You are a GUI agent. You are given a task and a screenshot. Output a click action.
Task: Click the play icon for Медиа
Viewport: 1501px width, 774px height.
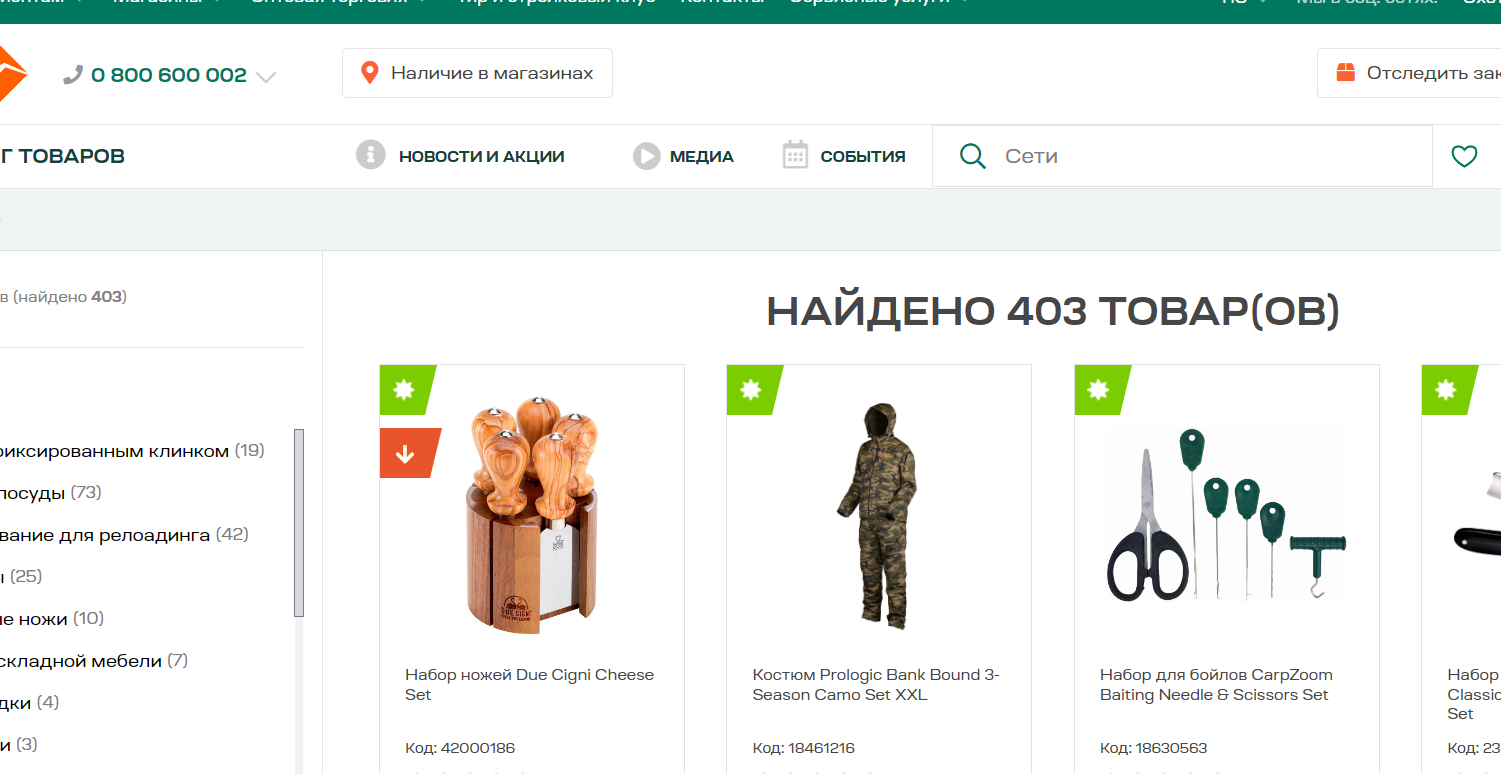click(646, 156)
